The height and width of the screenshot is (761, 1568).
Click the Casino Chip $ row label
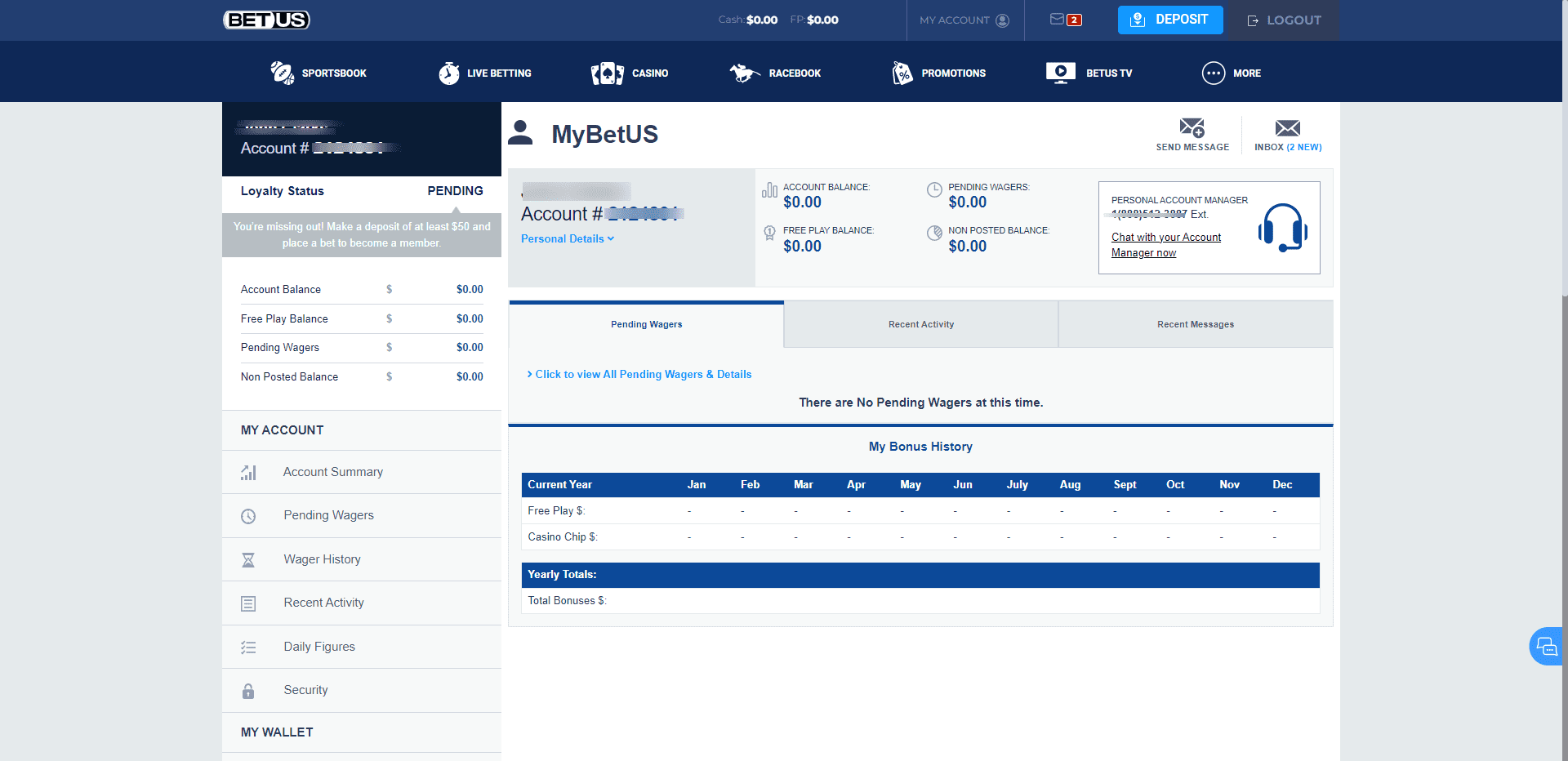click(x=563, y=537)
